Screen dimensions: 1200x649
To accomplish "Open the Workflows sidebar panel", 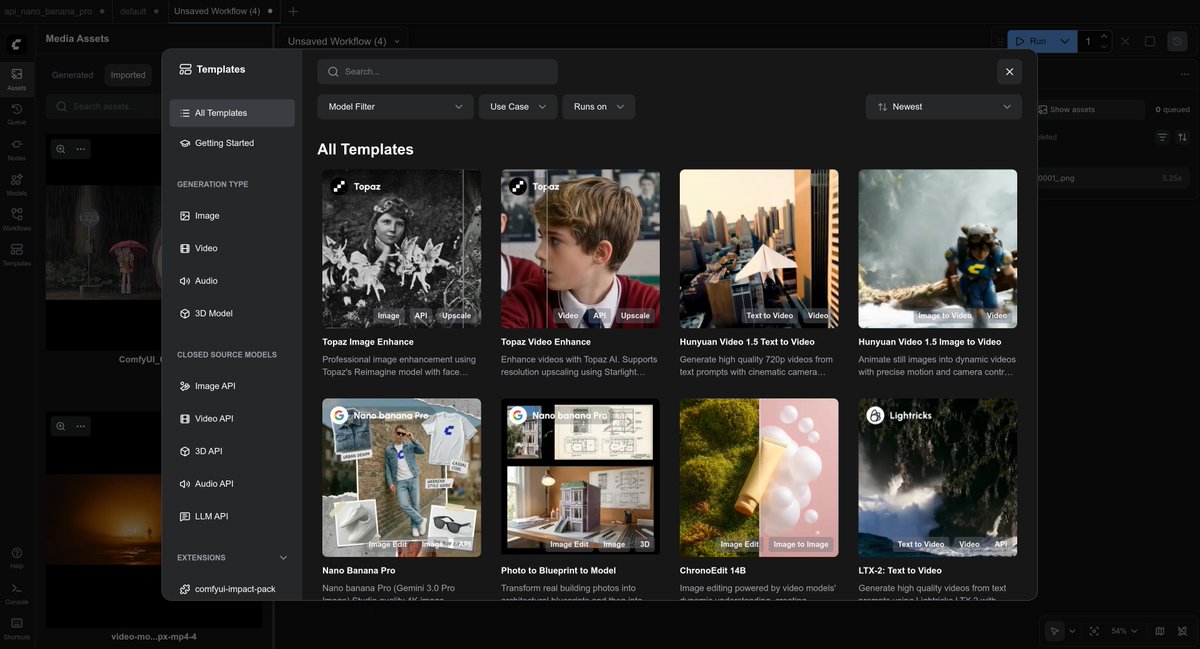I will [x=17, y=219].
